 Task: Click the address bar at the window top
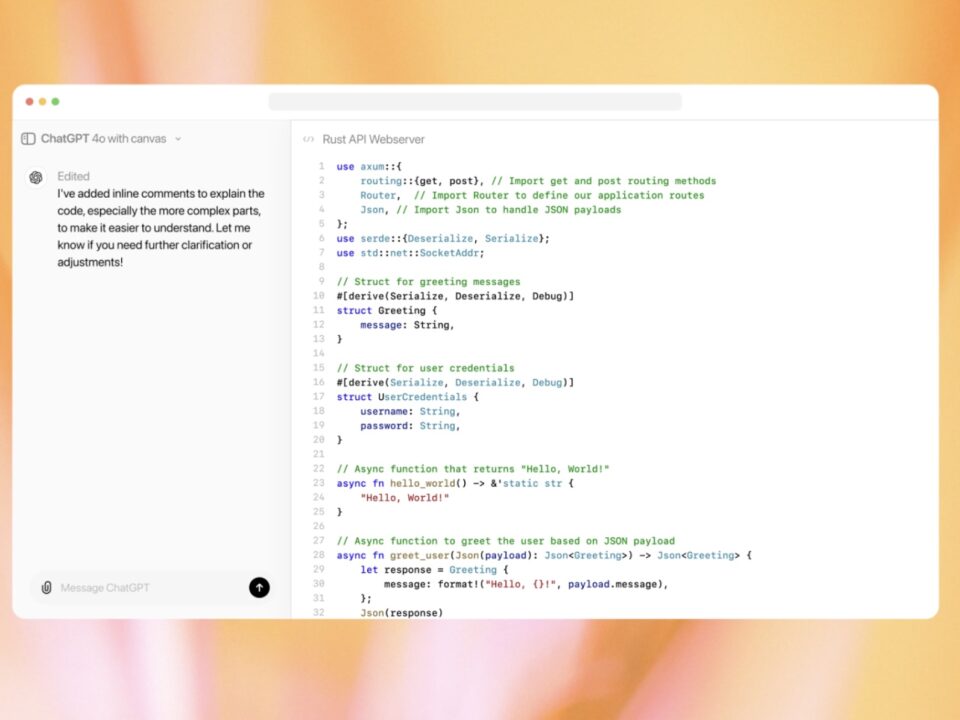475,101
